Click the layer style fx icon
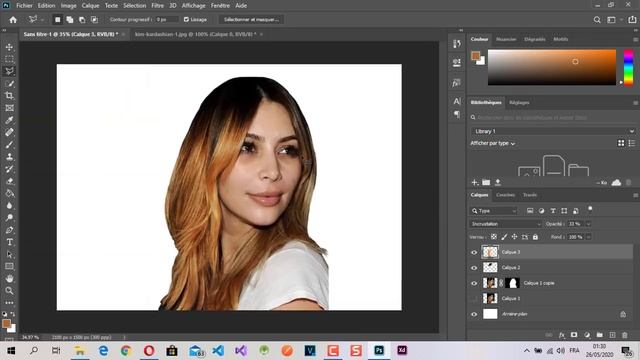Viewport: 640px width, 360px height. point(562,335)
